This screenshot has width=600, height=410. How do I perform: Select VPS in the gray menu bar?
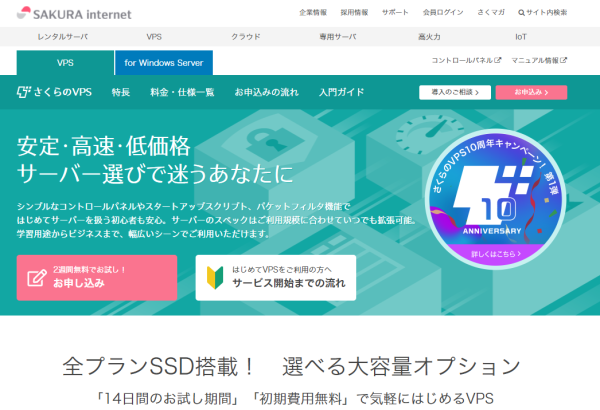tap(154, 37)
